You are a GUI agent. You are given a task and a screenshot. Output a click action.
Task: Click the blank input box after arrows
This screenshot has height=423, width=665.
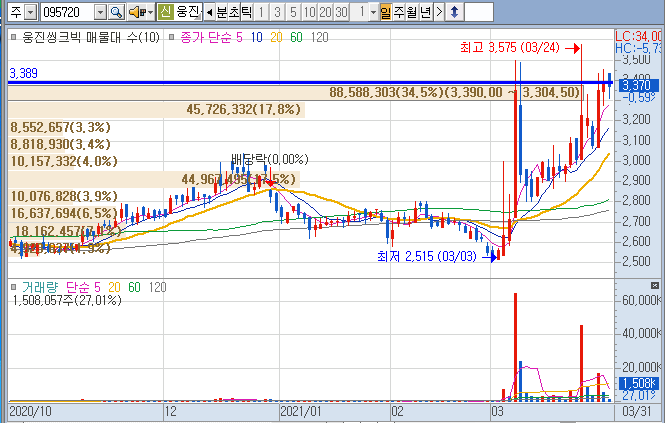[x=479, y=12]
